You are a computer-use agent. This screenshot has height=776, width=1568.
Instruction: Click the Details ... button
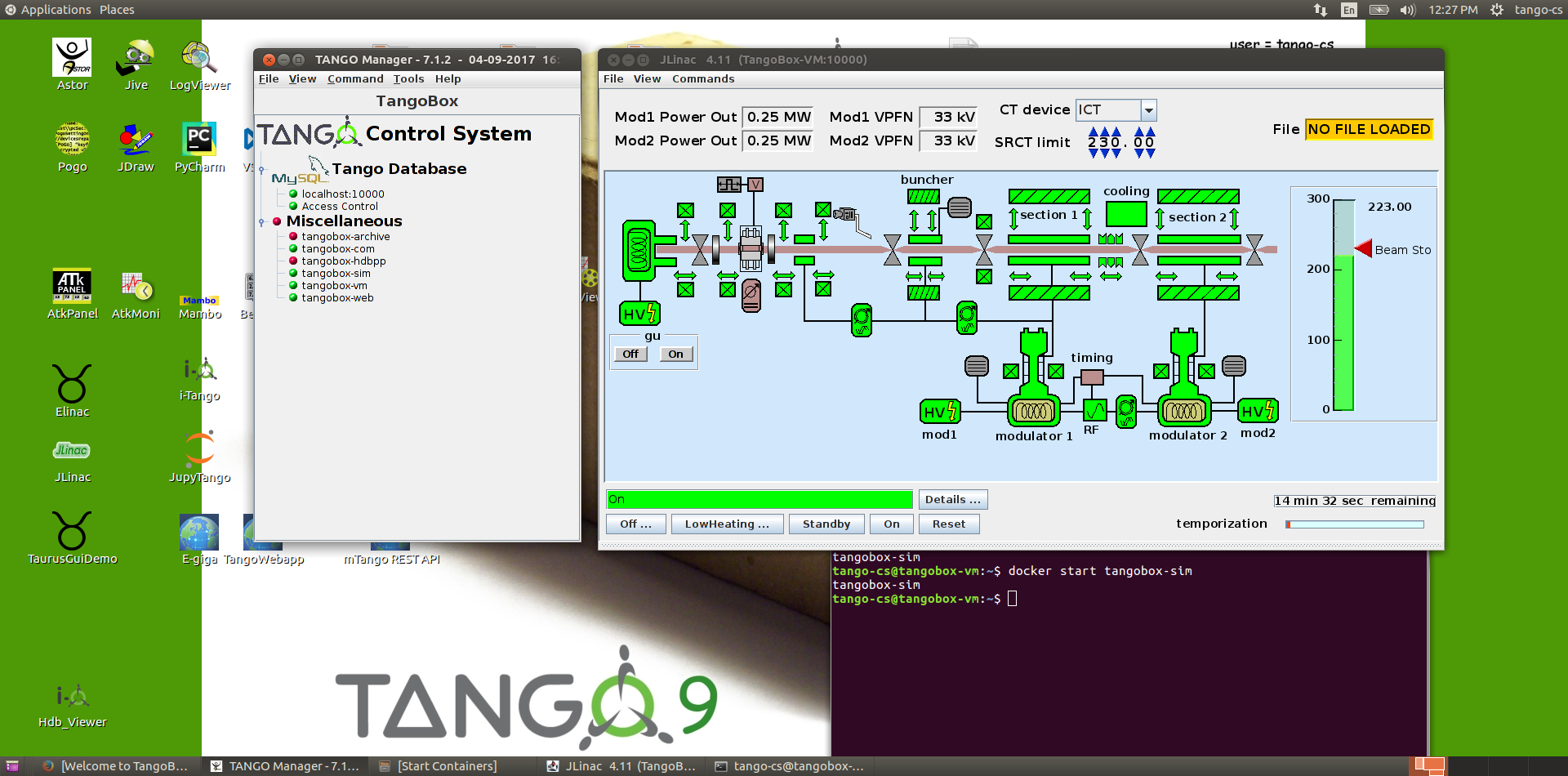953,500
